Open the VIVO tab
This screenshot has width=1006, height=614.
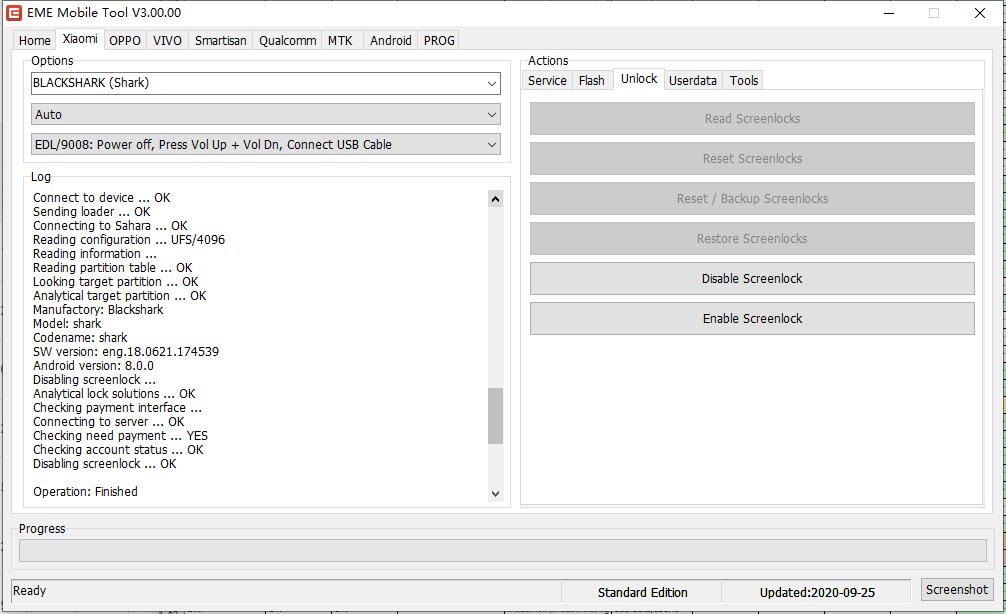(167, 40)
